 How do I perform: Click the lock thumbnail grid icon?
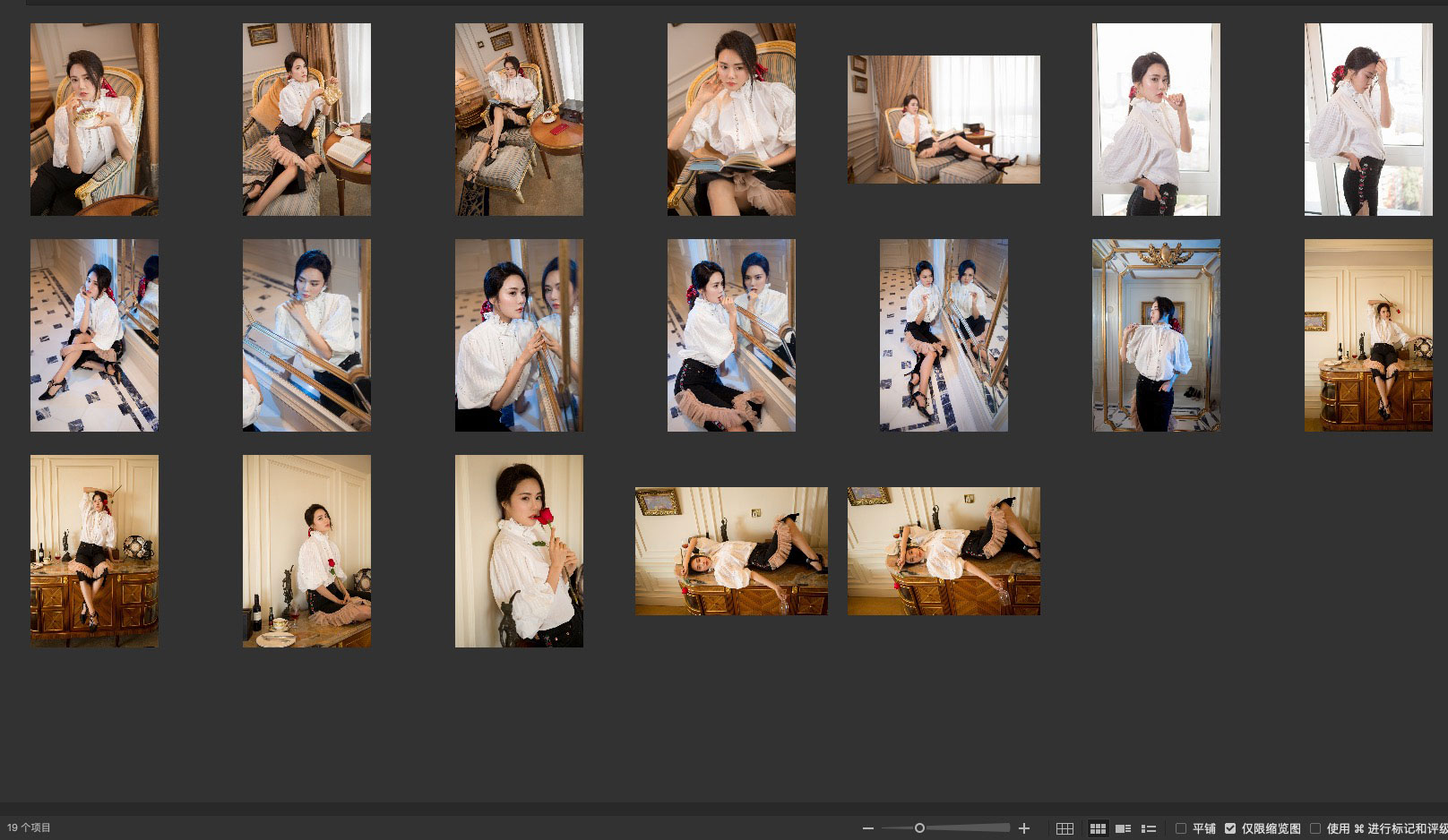pos(1064,828)
